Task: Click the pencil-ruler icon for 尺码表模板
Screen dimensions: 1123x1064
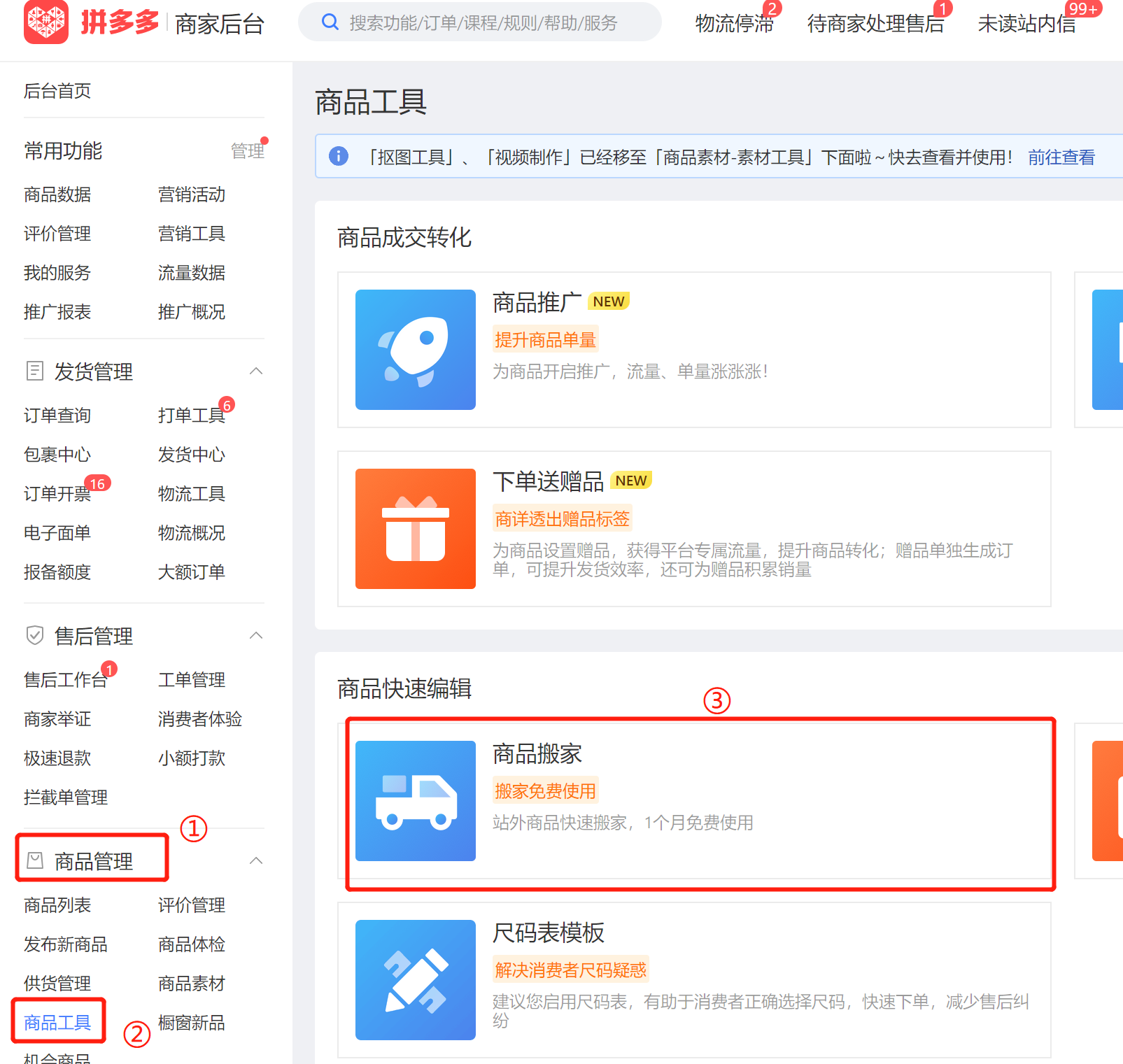Action: pos(415,980)
